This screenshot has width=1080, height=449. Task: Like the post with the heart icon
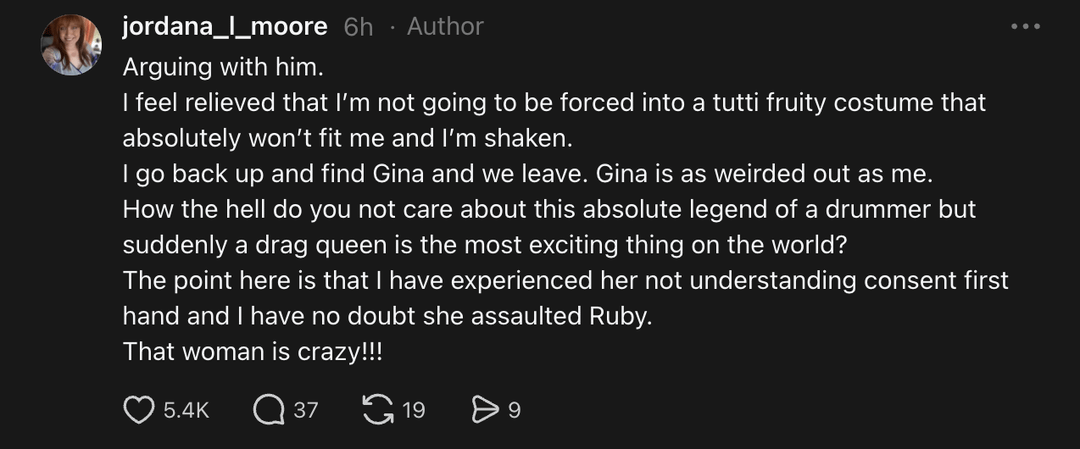(x=141, y=409)
